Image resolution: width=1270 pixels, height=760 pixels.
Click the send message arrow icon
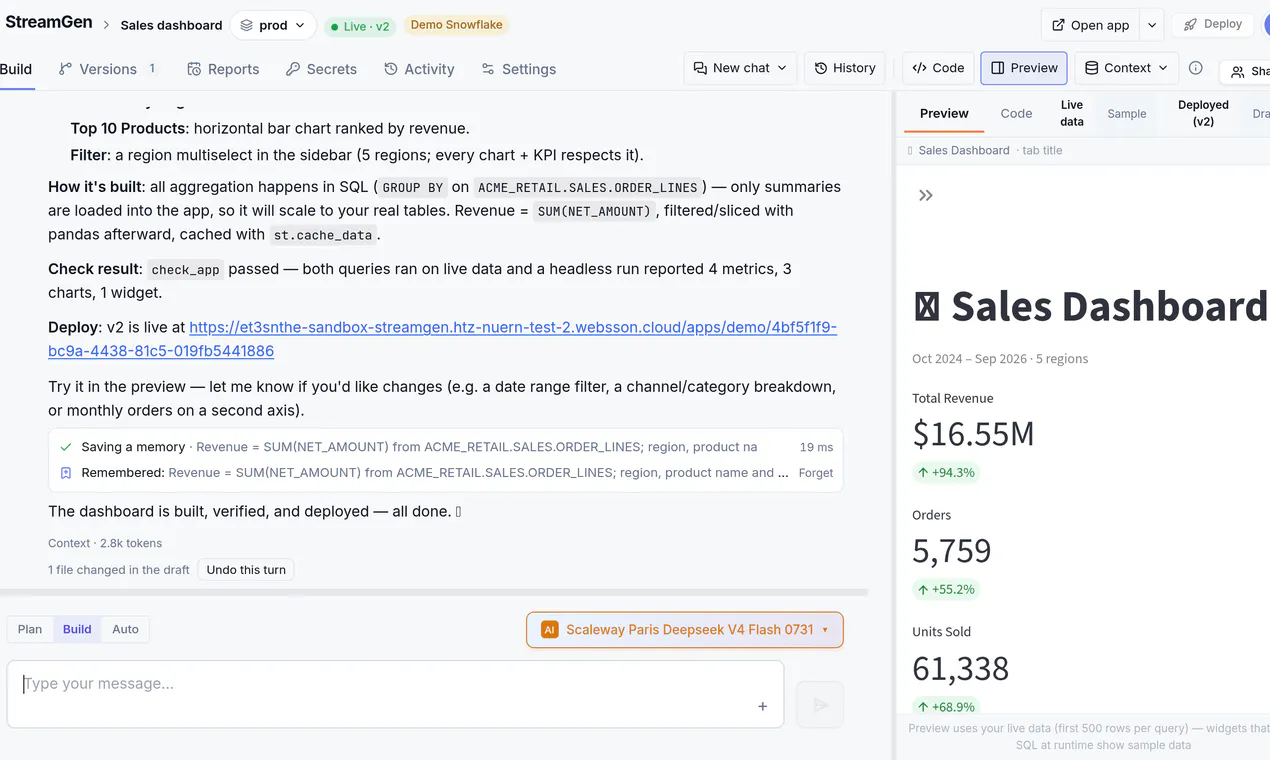[x=820, y=705]
